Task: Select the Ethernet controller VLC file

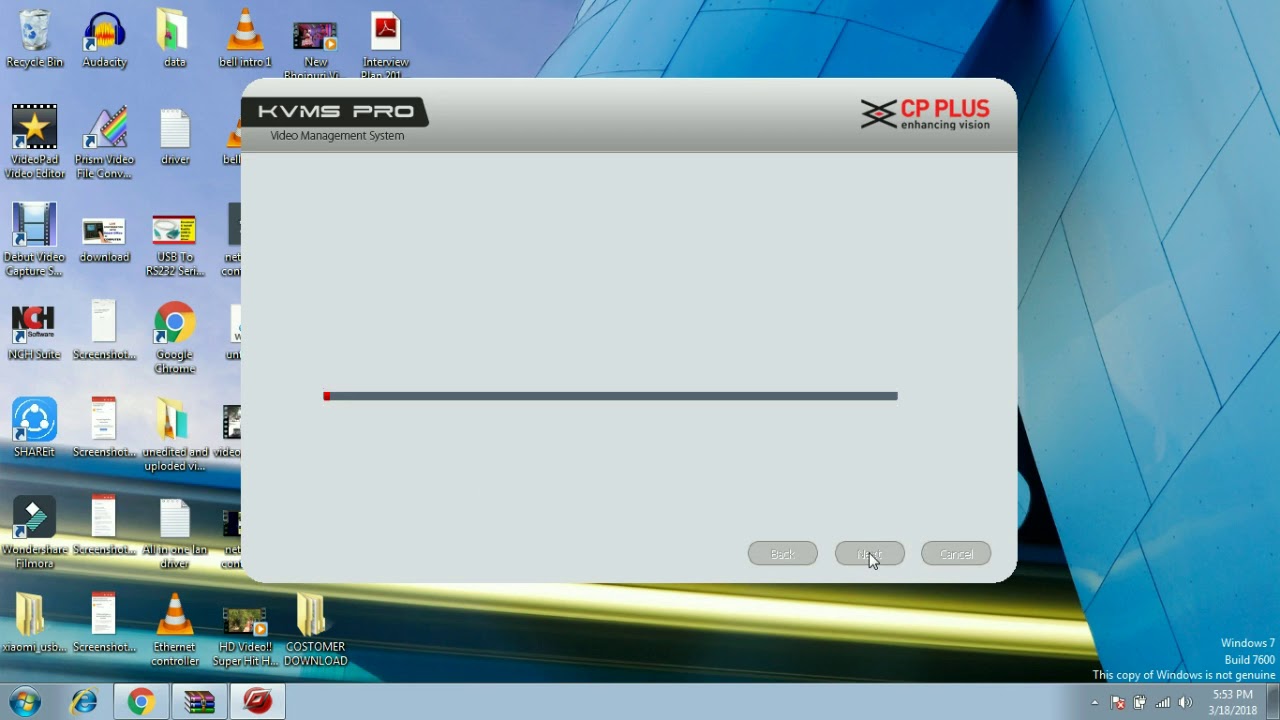Action: tap(175, 630)
